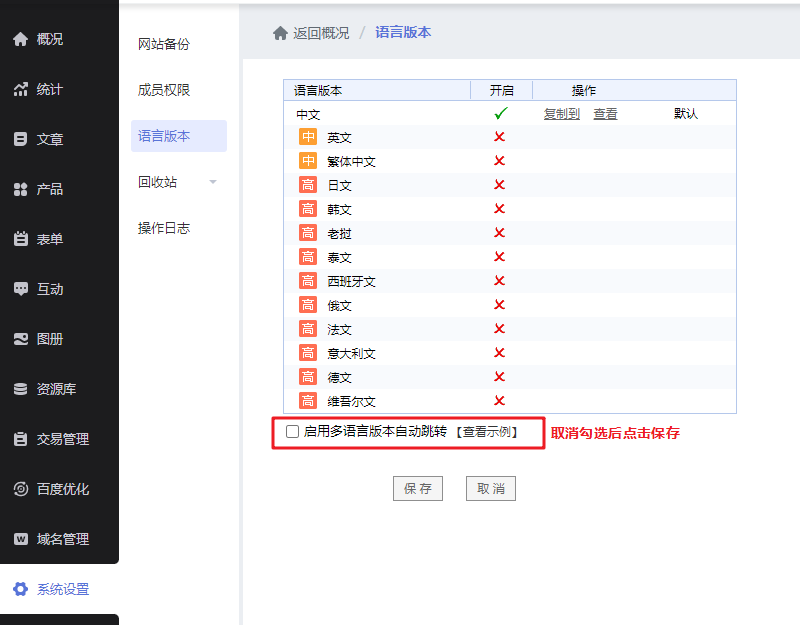Click the 域名管理 W icon
This screenshot has width=800, height=625.
pyautogui.click(x=20, y=539)
